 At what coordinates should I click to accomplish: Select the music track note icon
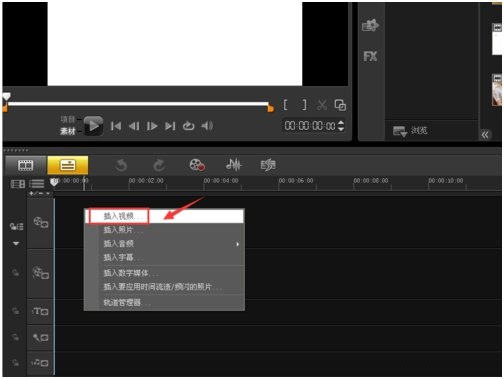[x=40, y=363]
